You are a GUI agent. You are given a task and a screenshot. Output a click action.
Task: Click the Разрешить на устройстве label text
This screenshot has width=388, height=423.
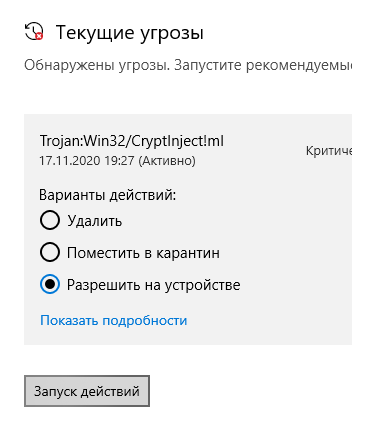[x=154, y=285]
